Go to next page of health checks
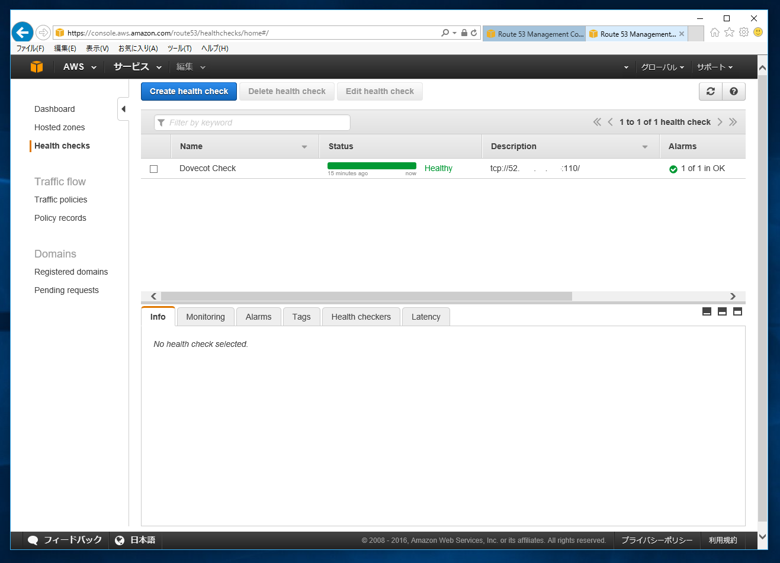780x563 pixels. [720, 122]
